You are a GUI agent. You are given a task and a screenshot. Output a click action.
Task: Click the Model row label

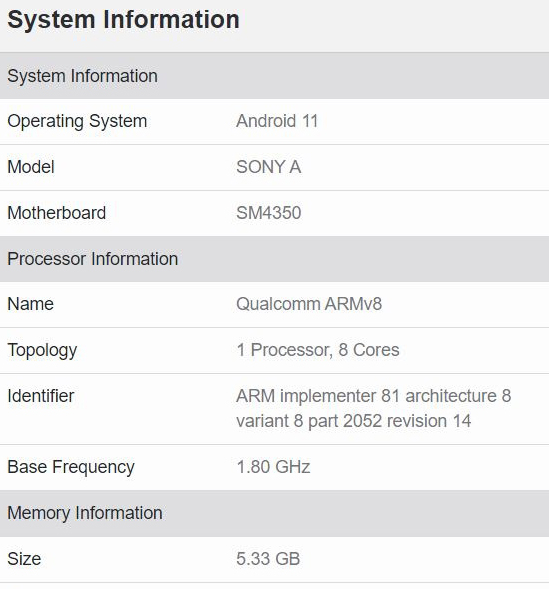31,167
